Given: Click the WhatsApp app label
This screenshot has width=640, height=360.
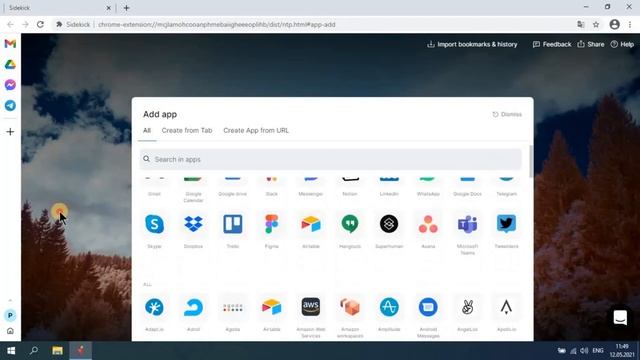Looking at the screenshot, I should (x=428, y=194).
